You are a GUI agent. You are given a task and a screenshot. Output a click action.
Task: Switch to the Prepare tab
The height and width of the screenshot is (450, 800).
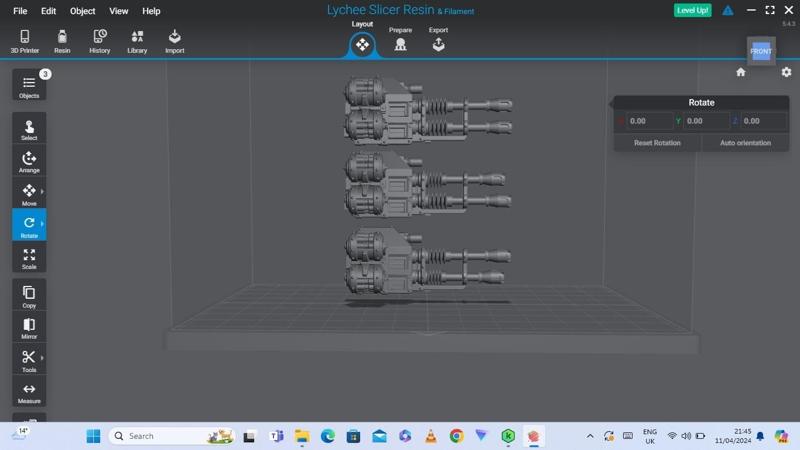[400, 41]
